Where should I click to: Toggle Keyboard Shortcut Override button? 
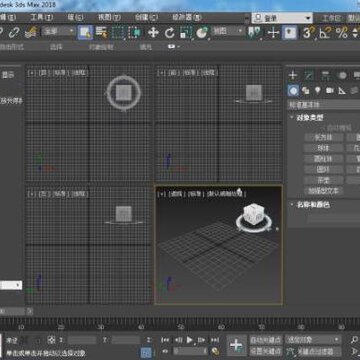[x=289, y=32]
